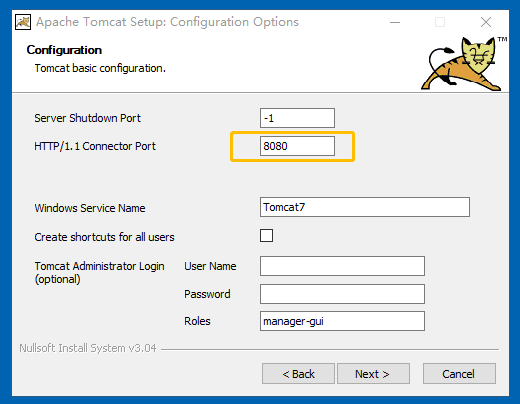Click the disabled maximize window button

click(x=440, y=22)
